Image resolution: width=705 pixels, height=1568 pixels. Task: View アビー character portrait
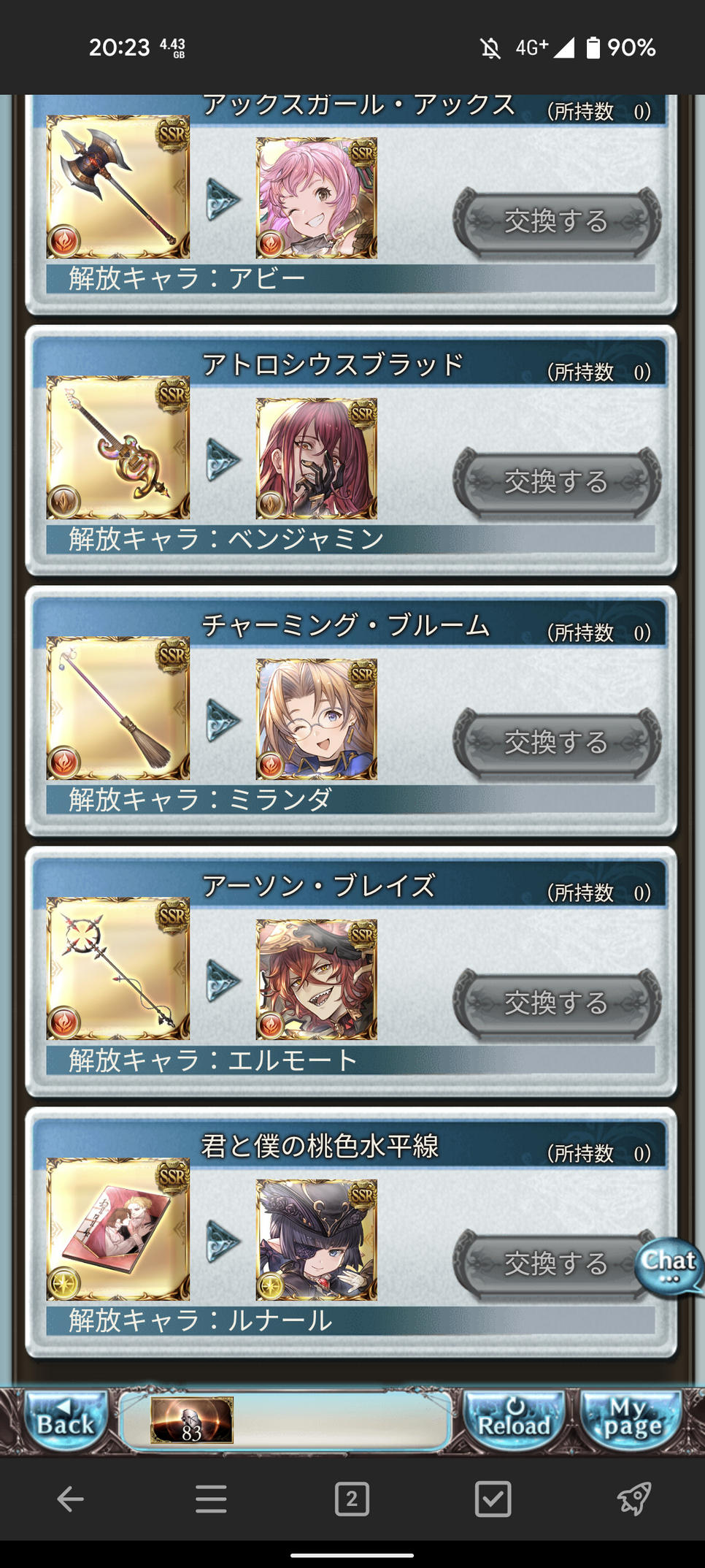tap(317, 198)
